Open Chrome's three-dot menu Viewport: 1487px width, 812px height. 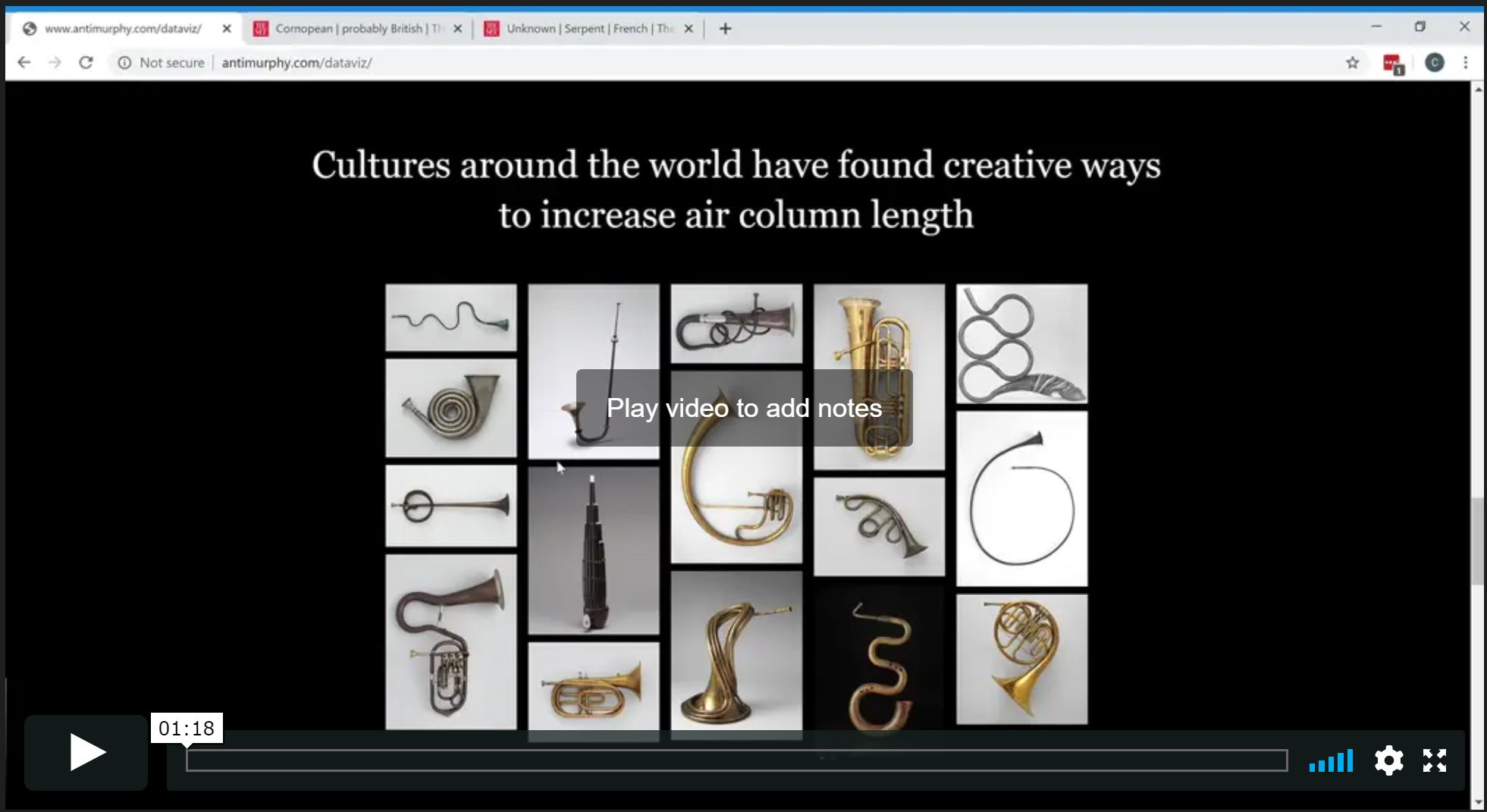1467,63
